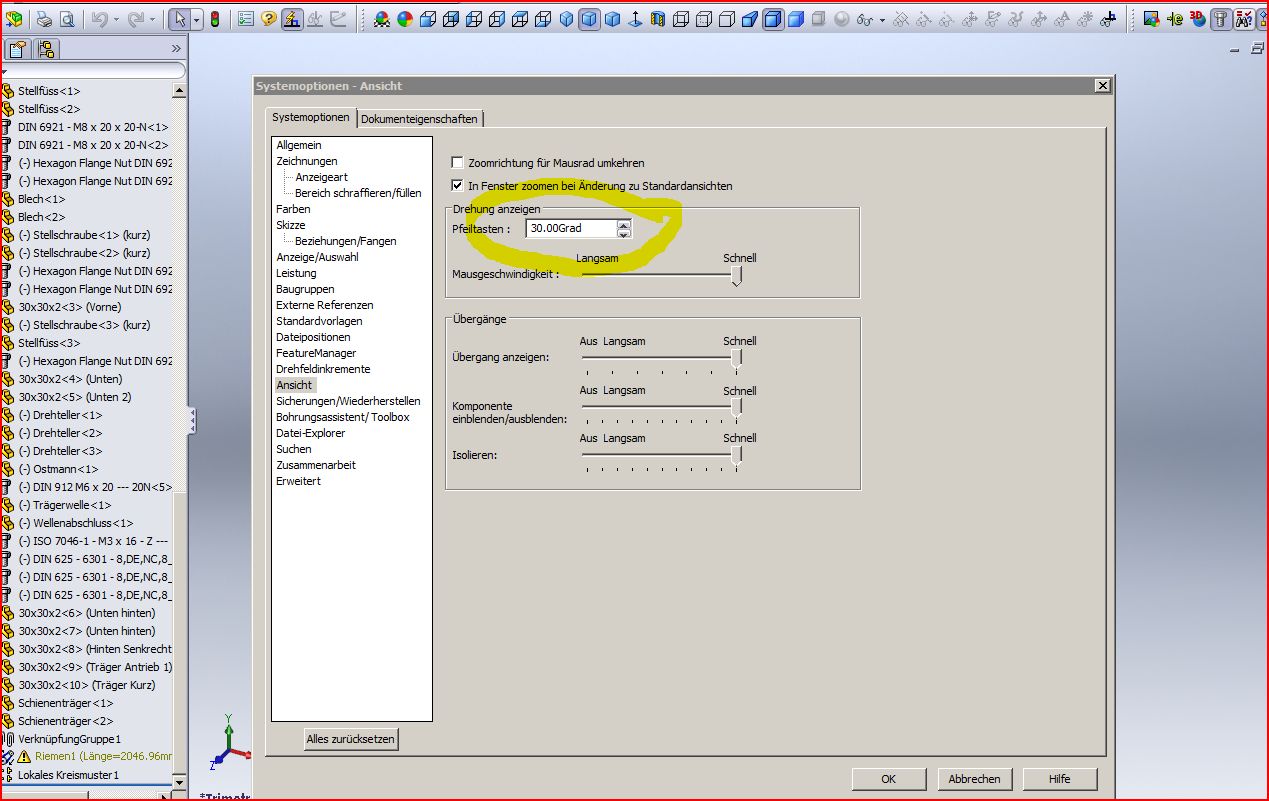
Task: Click the Undo arrow icon
Action: [98, 19]
